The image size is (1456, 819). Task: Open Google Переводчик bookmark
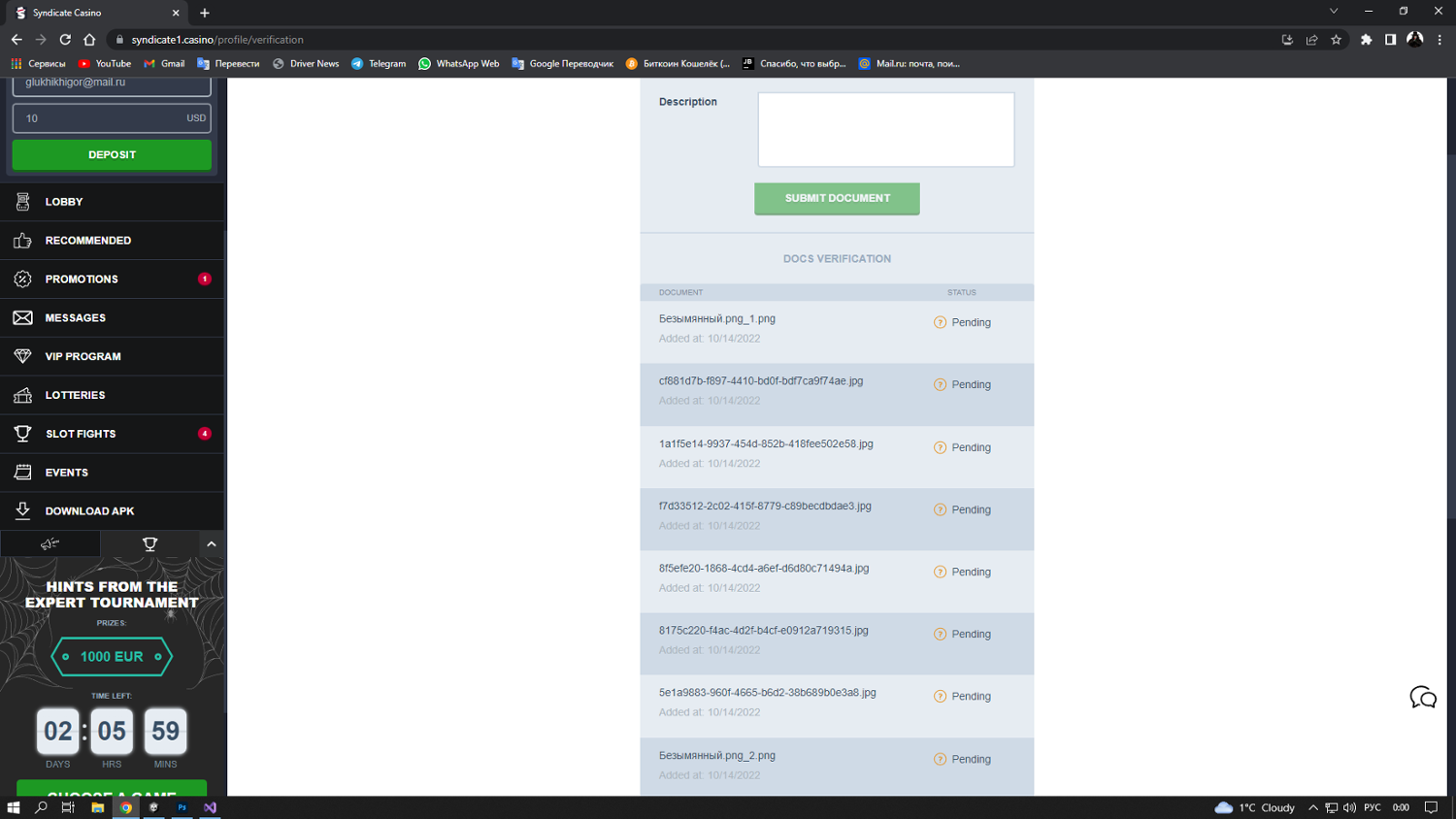562,64
